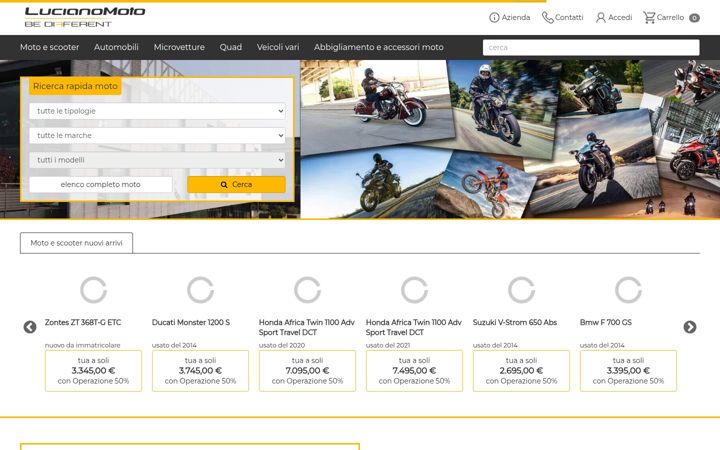Click the Azienda info icon
This screenshot has height=450, width=720.
point(494,17)
